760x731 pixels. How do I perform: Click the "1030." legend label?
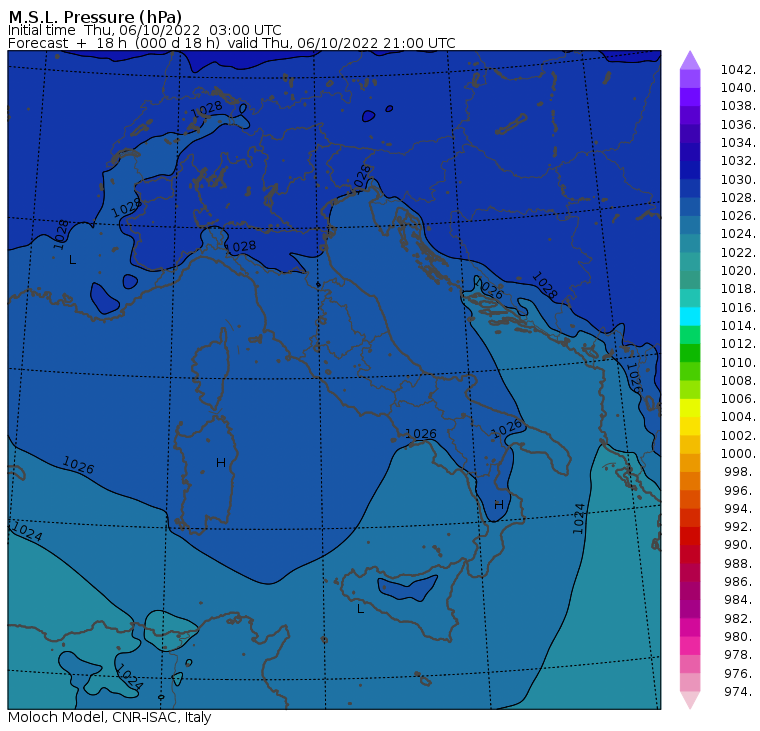pos(738,179)
